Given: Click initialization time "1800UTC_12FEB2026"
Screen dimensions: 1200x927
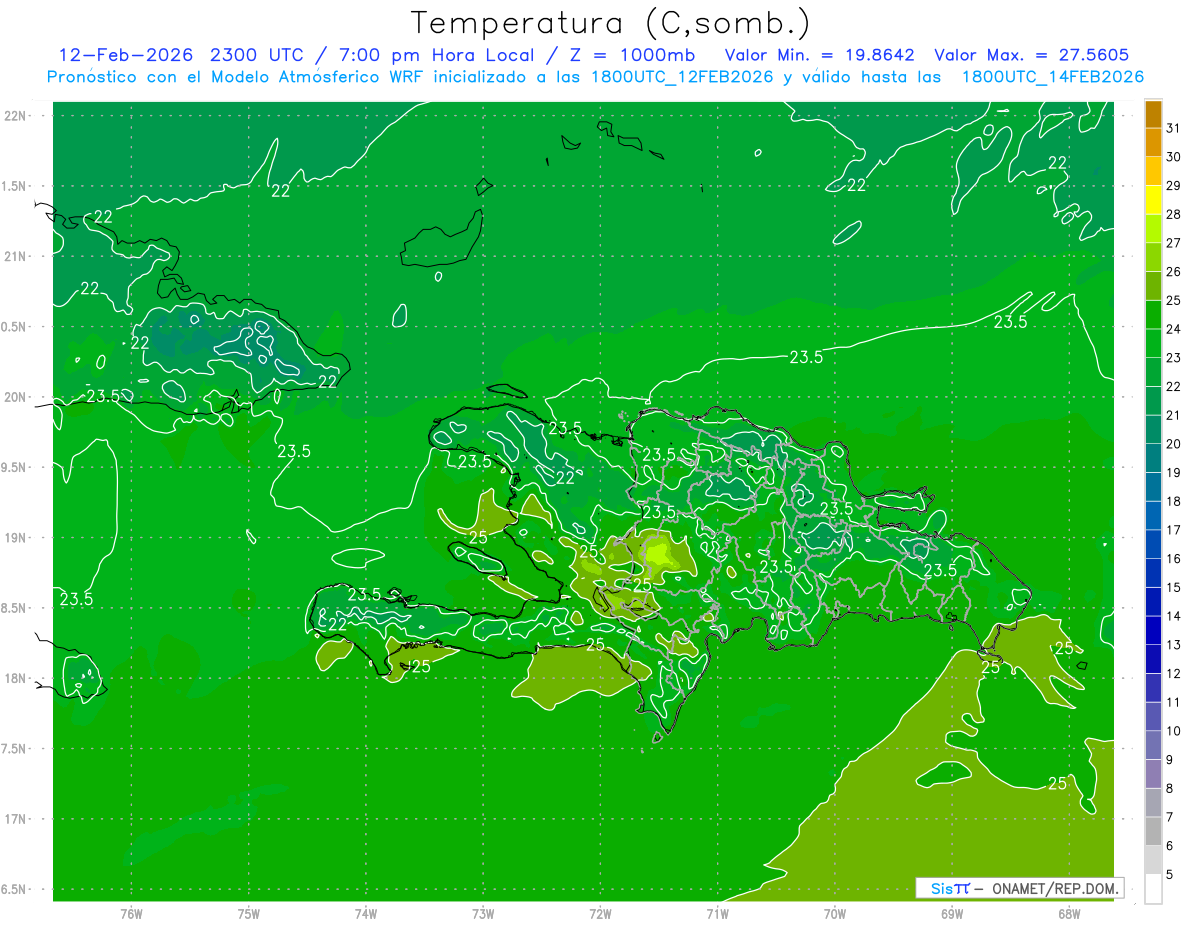Looking at the screenshot, I should pyautogui.click(x=682, y=77).
